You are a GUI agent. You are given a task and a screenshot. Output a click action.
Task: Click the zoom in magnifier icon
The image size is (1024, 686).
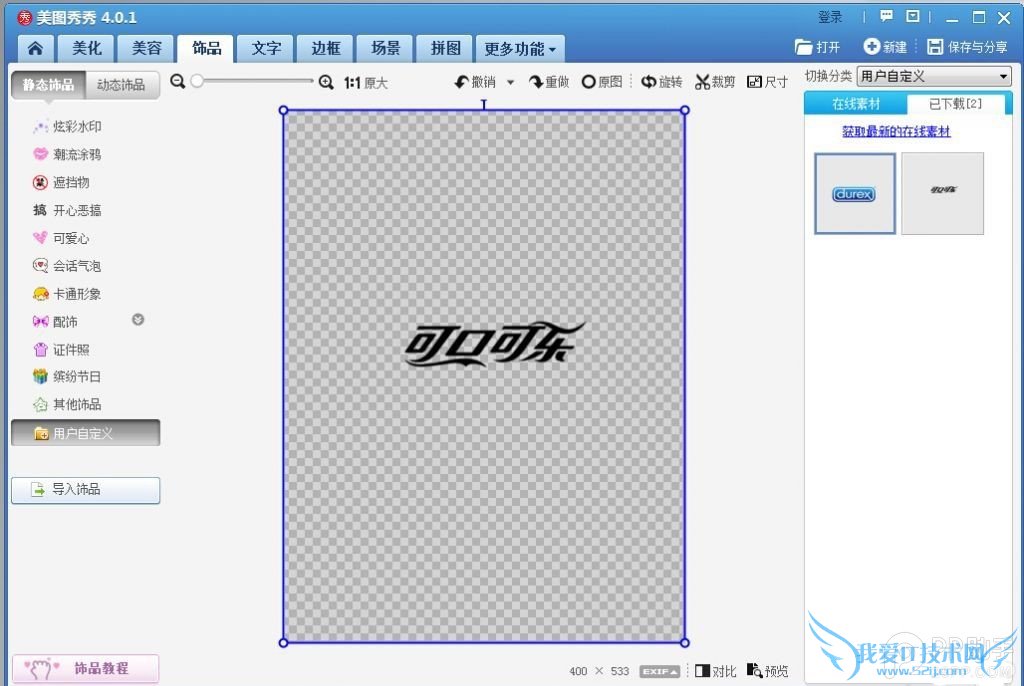point(326,82)
